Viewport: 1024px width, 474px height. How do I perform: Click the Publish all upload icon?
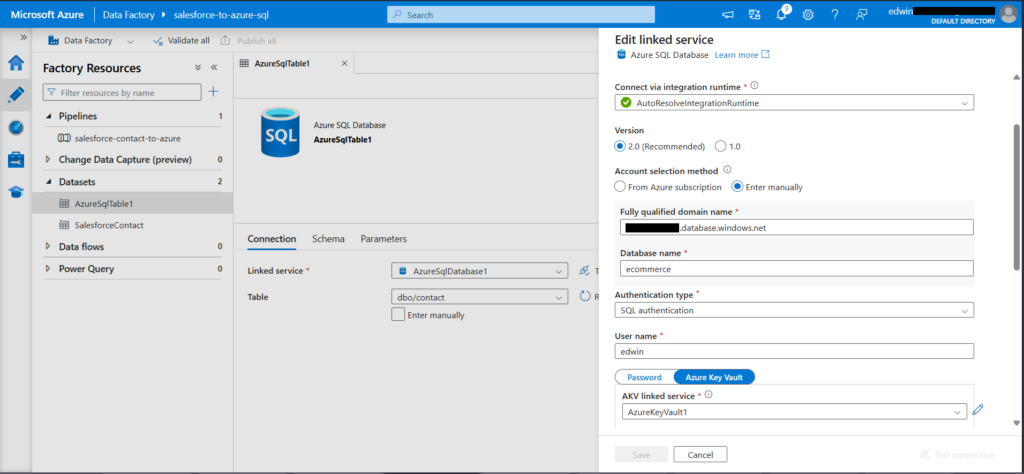tap(225, 40)
